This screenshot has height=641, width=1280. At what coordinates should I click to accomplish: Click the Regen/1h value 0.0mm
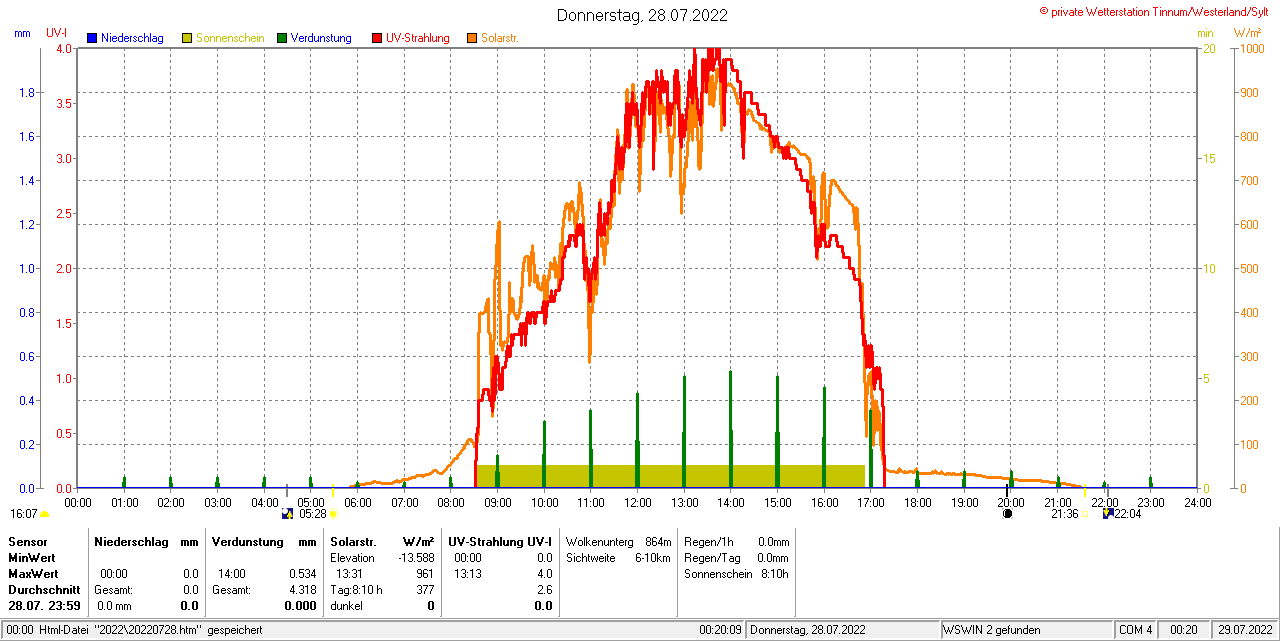coord(773,541)
